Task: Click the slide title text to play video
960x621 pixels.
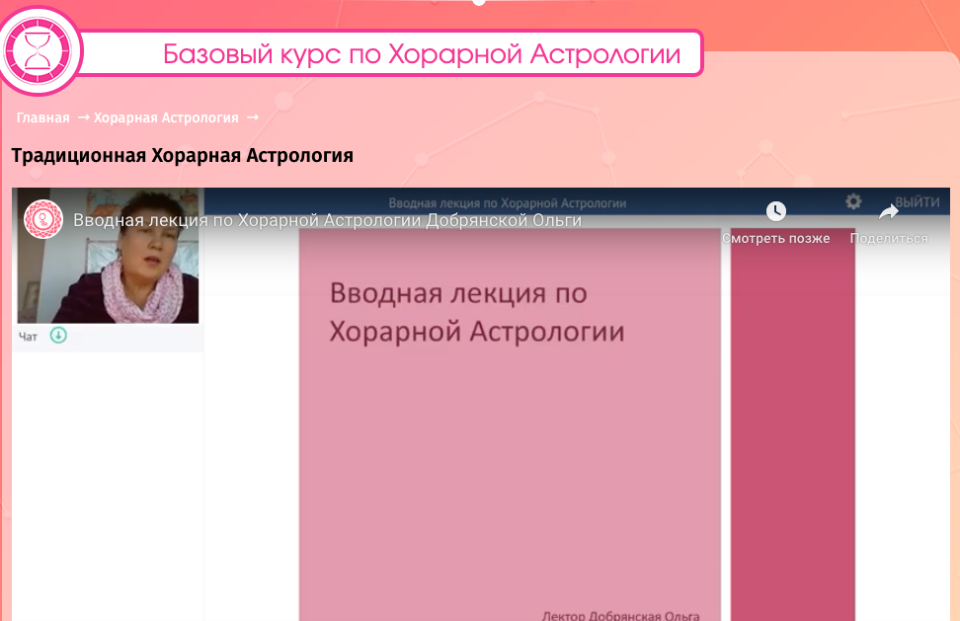Action: point(476,313)
